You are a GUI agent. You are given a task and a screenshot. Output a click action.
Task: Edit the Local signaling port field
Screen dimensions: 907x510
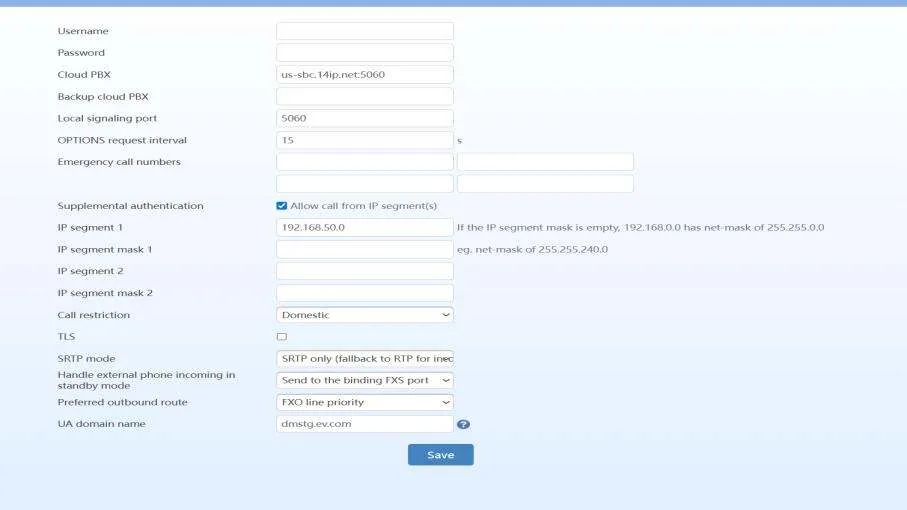tap(365, 118)
